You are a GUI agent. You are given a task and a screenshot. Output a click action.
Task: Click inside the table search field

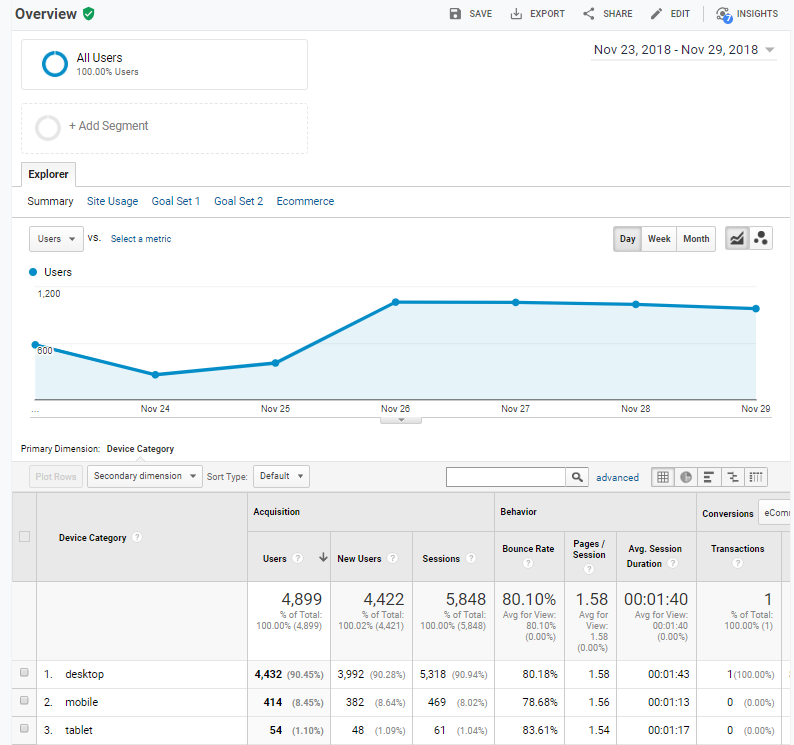[x=505, y=477]
